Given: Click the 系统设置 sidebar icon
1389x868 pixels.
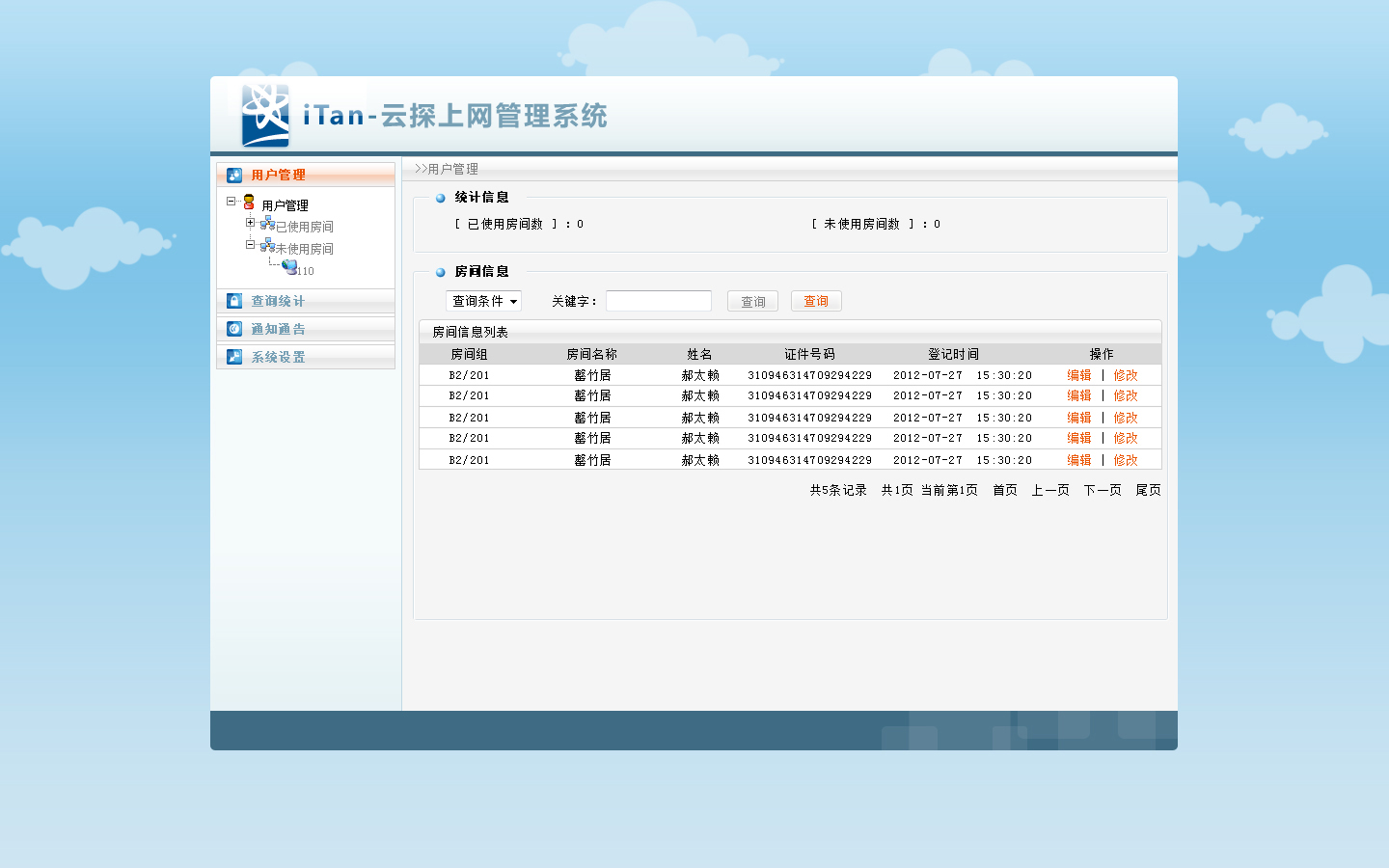Looking at the screenshot, I should click(x=234, y=357).
